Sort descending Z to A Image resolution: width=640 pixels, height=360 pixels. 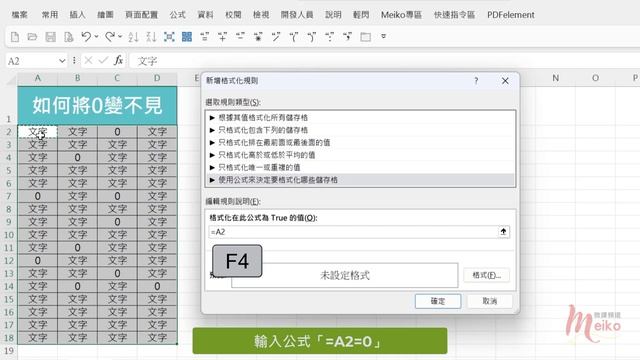[x=151, y=37]
